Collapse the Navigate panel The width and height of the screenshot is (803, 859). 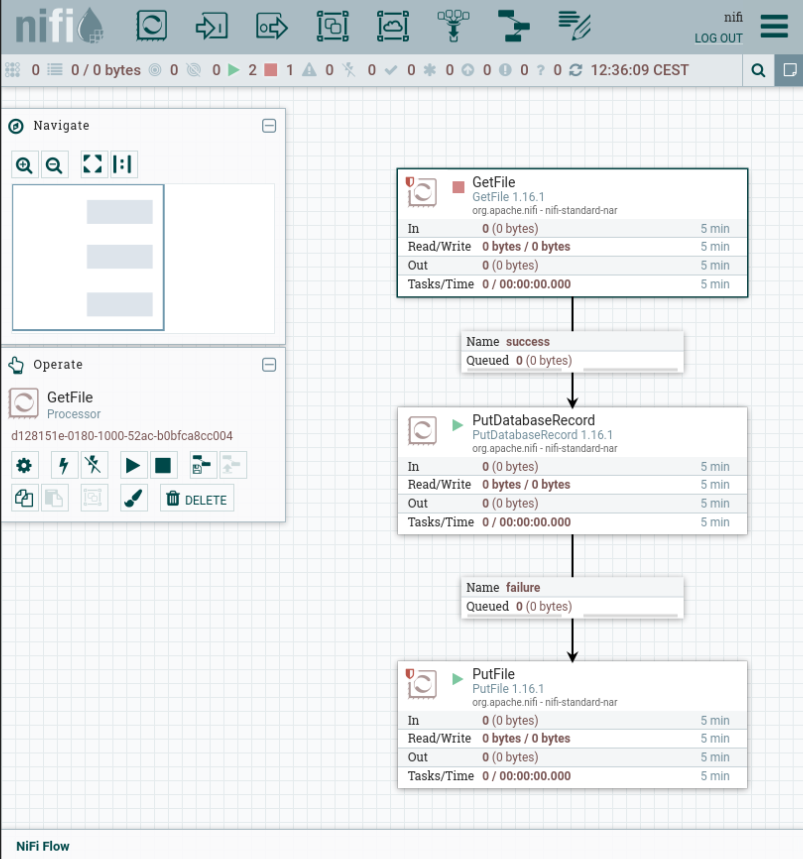click(x=268, y=126)
